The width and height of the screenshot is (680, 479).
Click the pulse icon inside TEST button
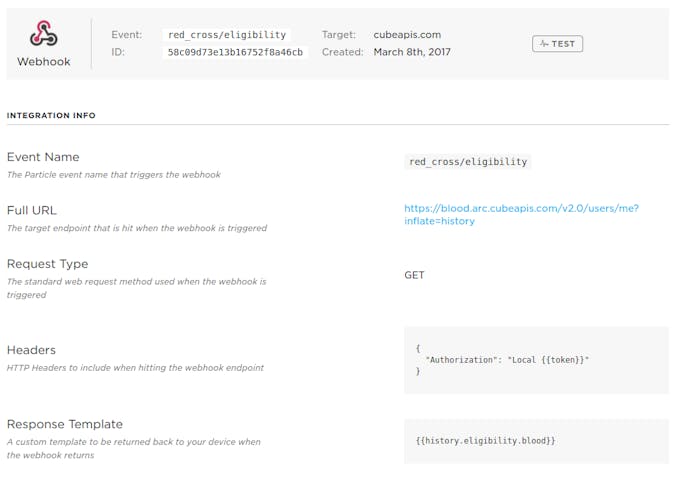pos(544,44)
